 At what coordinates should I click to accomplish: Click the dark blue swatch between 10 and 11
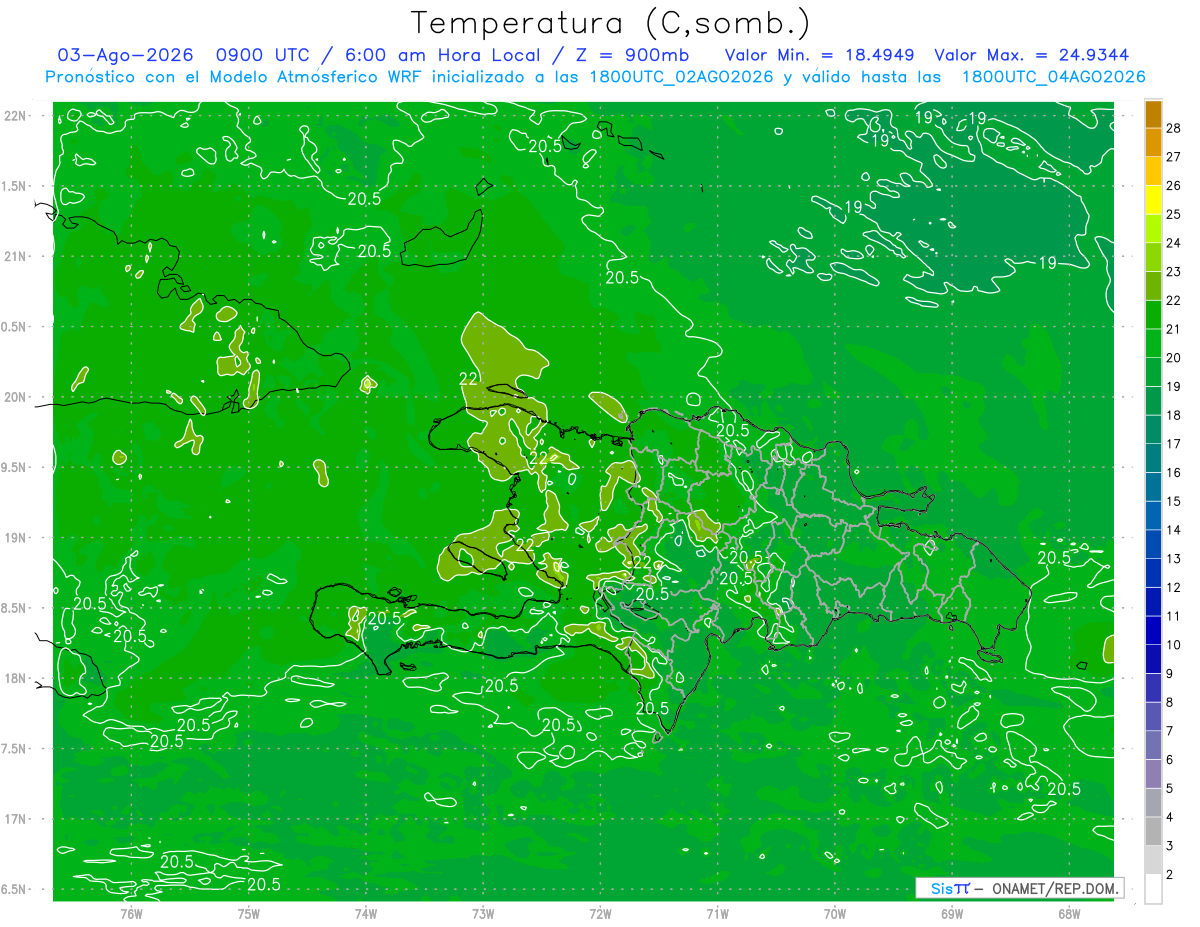[x=1153, y=630]
